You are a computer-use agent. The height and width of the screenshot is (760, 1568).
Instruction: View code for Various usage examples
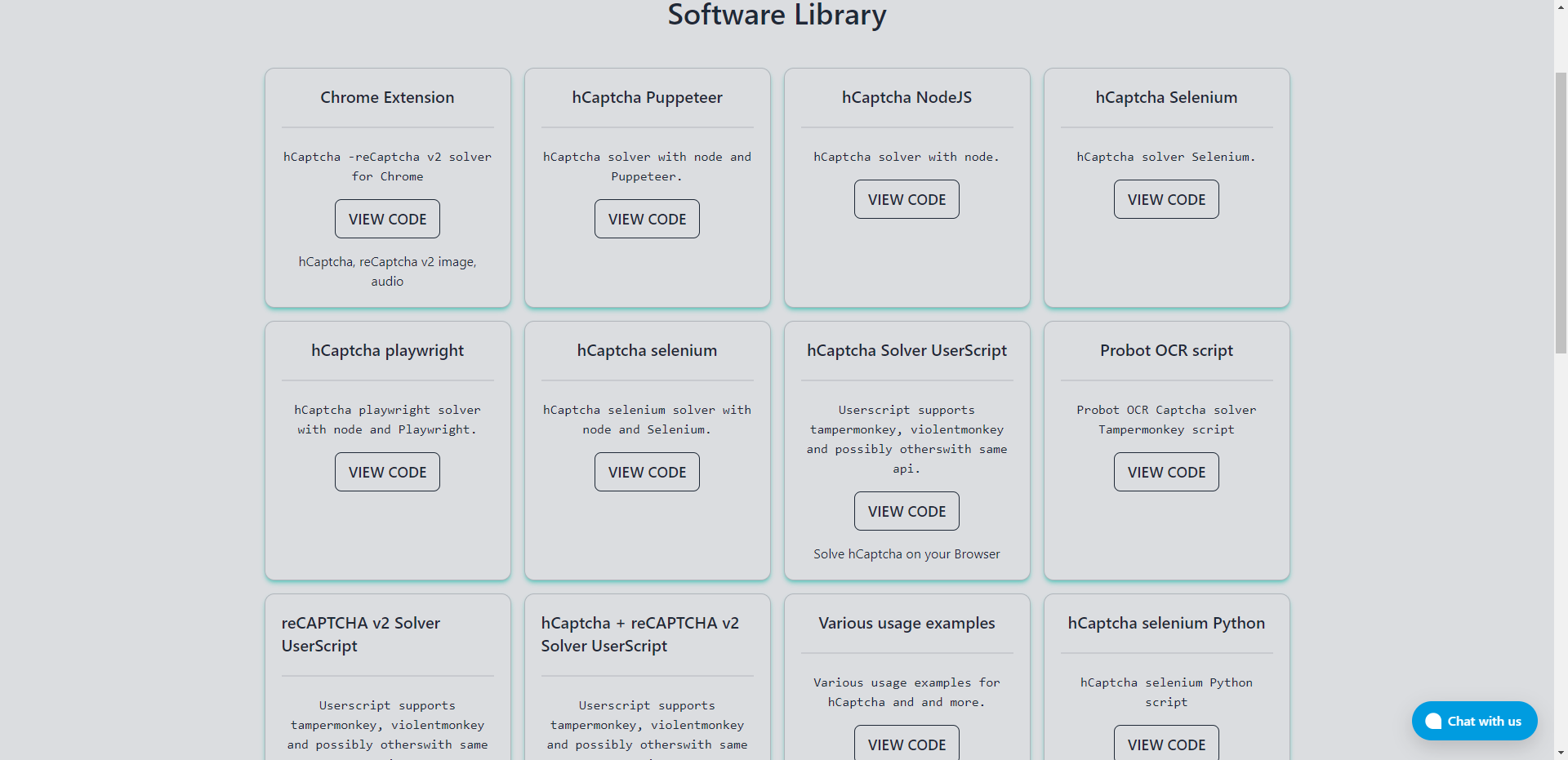[x=906, y=743]
